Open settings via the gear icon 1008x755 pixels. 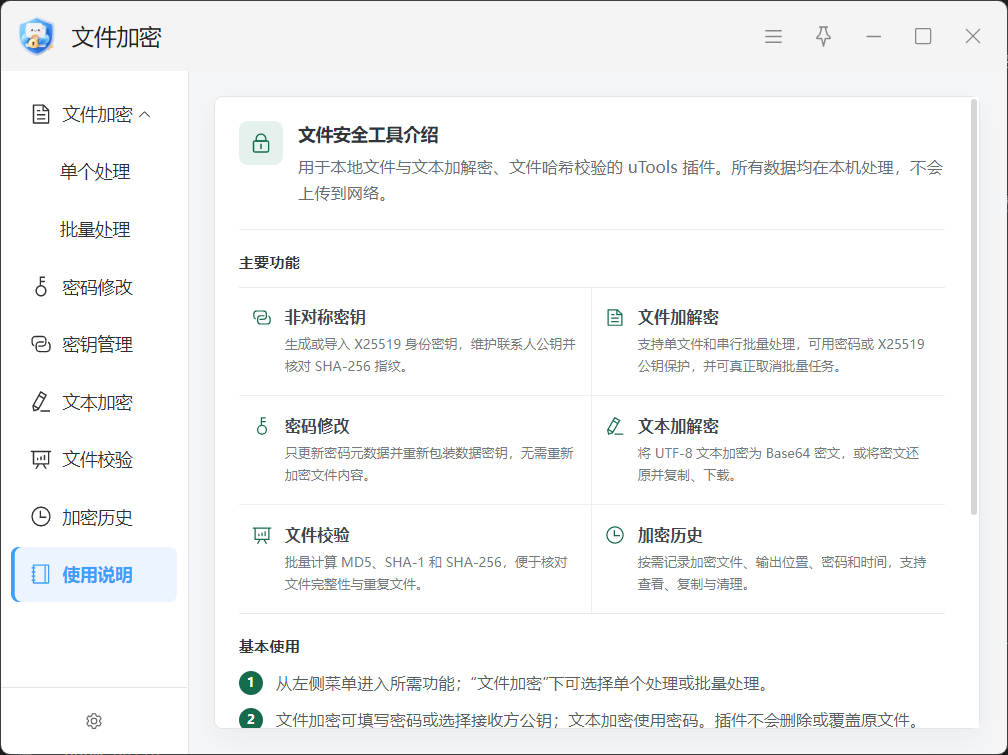(x=94, y=721)
